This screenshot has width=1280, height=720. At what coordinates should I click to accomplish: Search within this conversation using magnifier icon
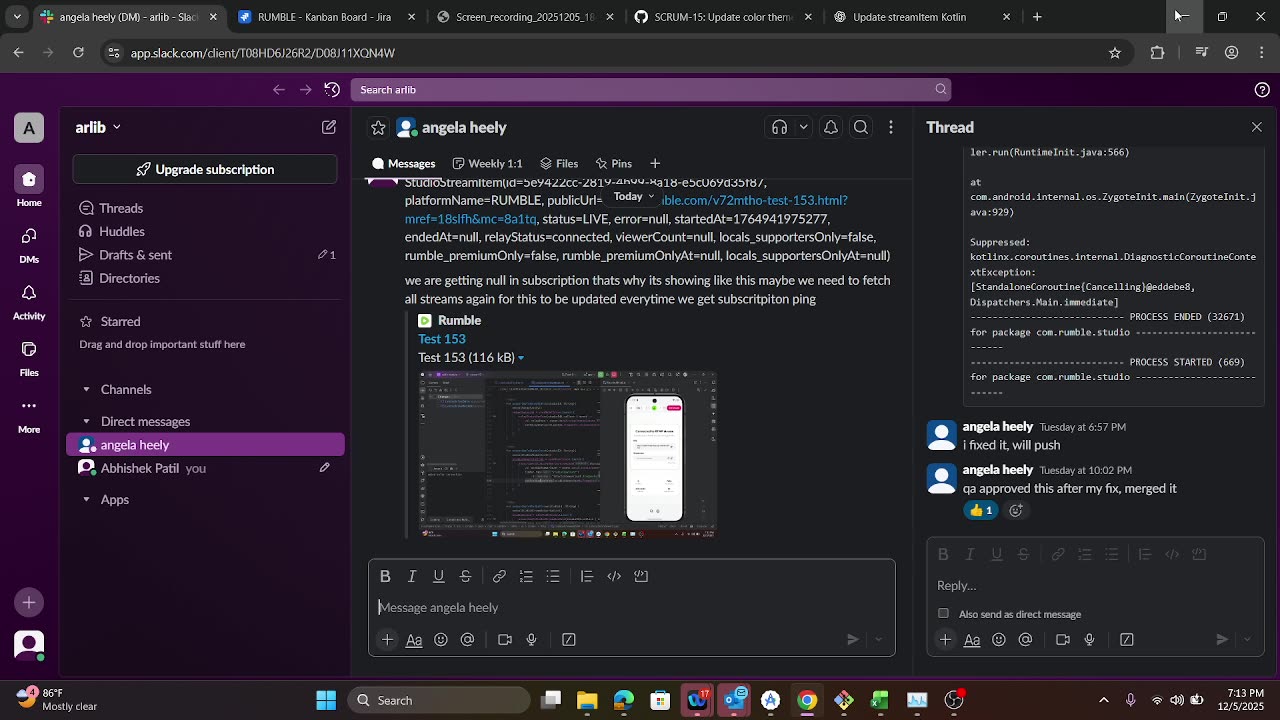point(861,127)
